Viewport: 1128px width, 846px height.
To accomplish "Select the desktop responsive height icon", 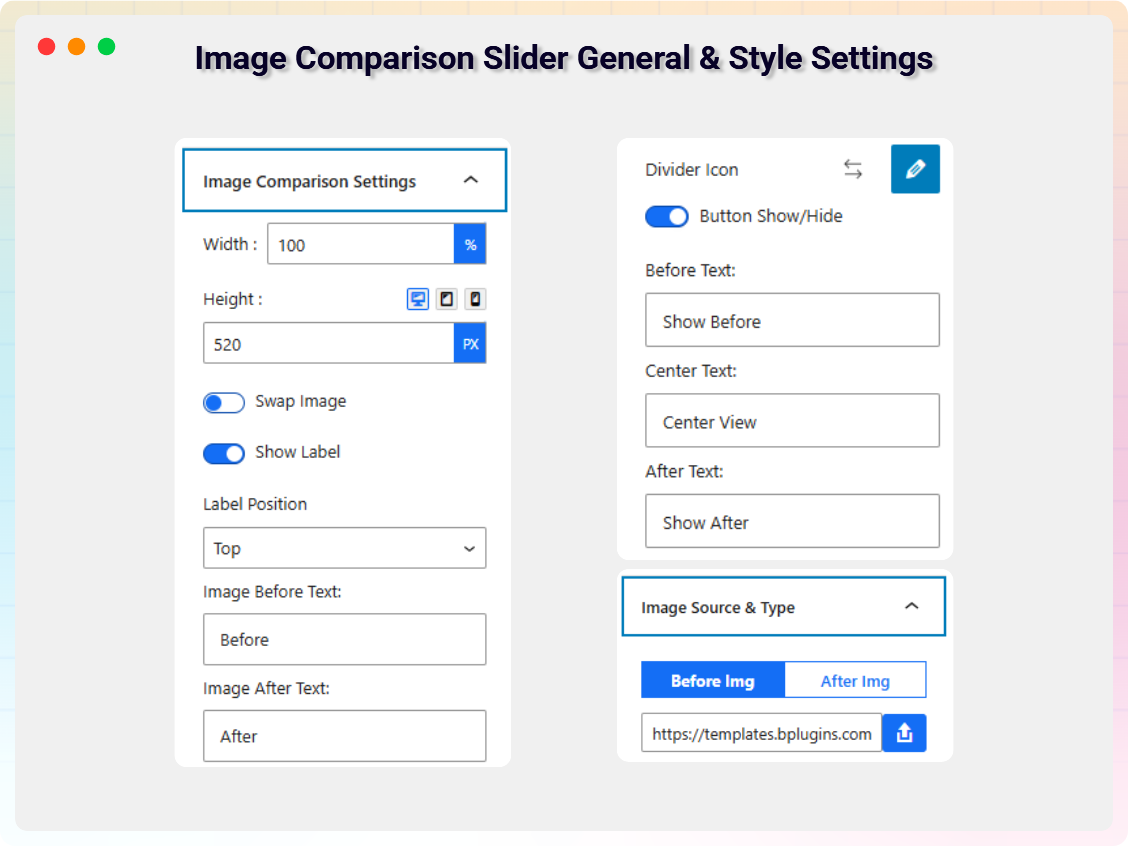I will (x=417, y=298).
